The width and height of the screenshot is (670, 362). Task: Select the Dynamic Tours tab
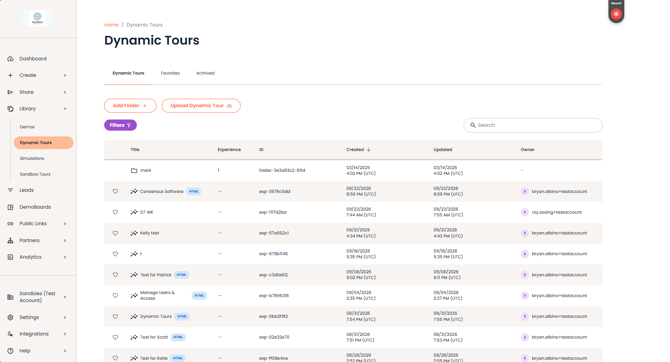coord(128,73)
